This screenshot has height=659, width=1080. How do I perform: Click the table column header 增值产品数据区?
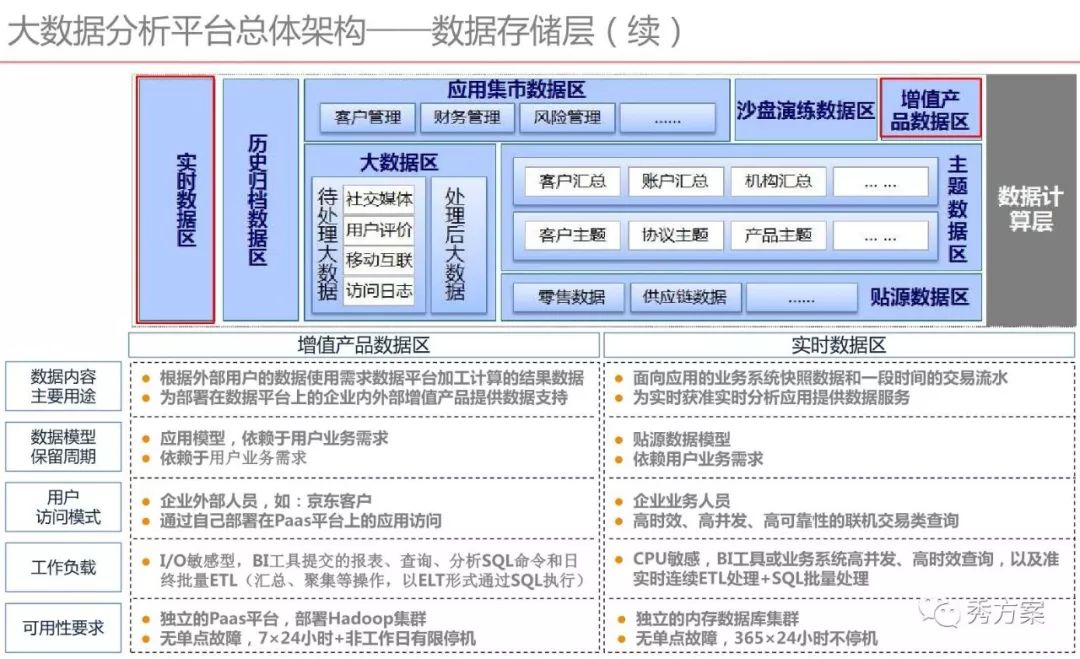coord(364,345)
